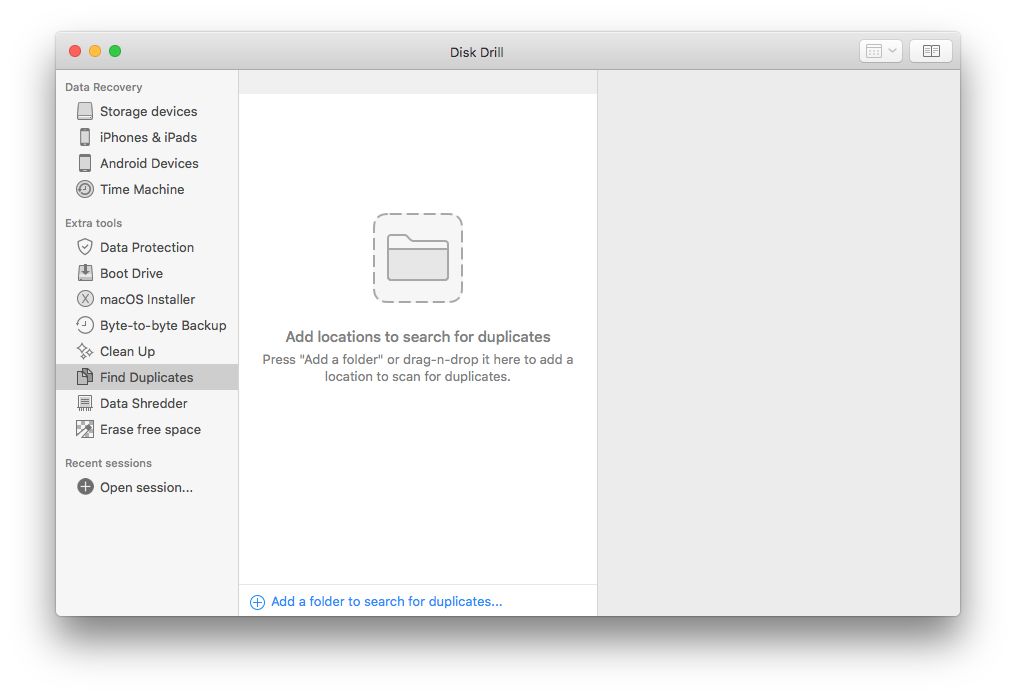Click the Storage devices drive icon
This screenshot has height=696, width=1016.
pos(85,111)
